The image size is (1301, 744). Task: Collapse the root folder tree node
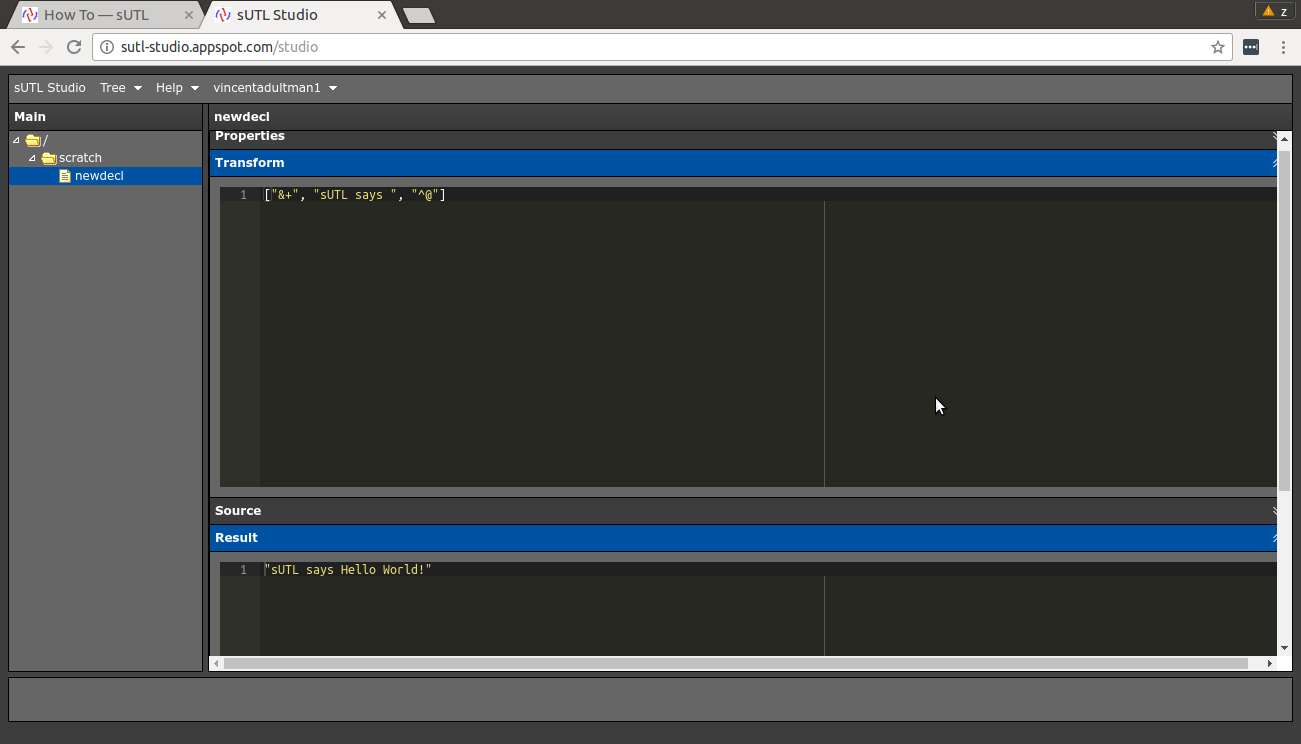[16, 140]
